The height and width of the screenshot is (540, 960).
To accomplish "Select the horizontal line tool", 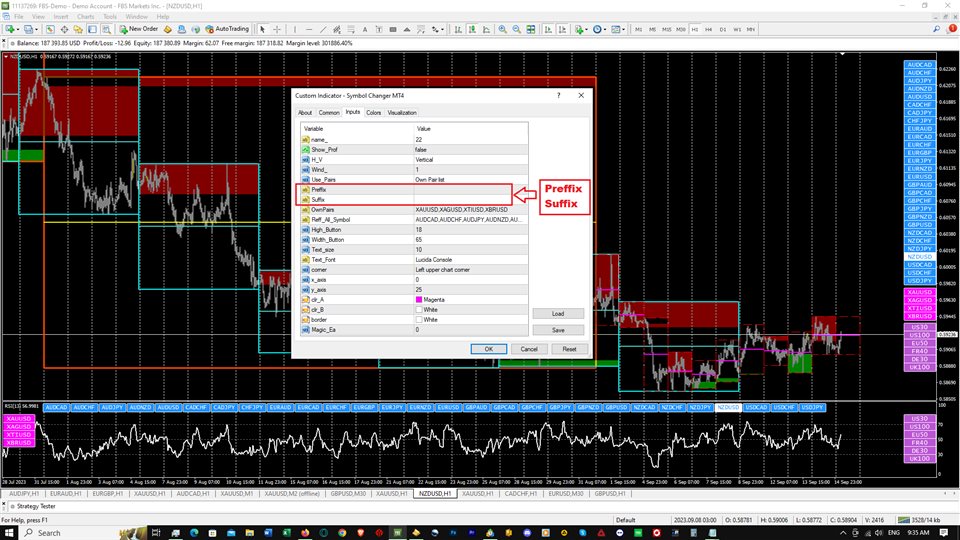I will tap(309, 29).
